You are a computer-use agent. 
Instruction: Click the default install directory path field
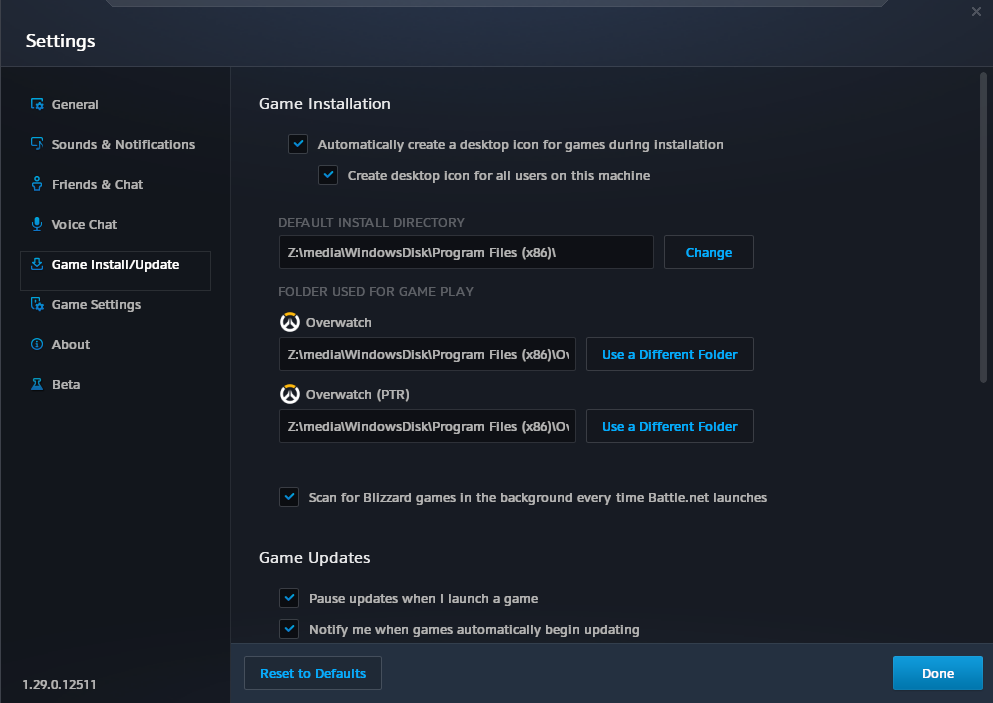point(466,252)
